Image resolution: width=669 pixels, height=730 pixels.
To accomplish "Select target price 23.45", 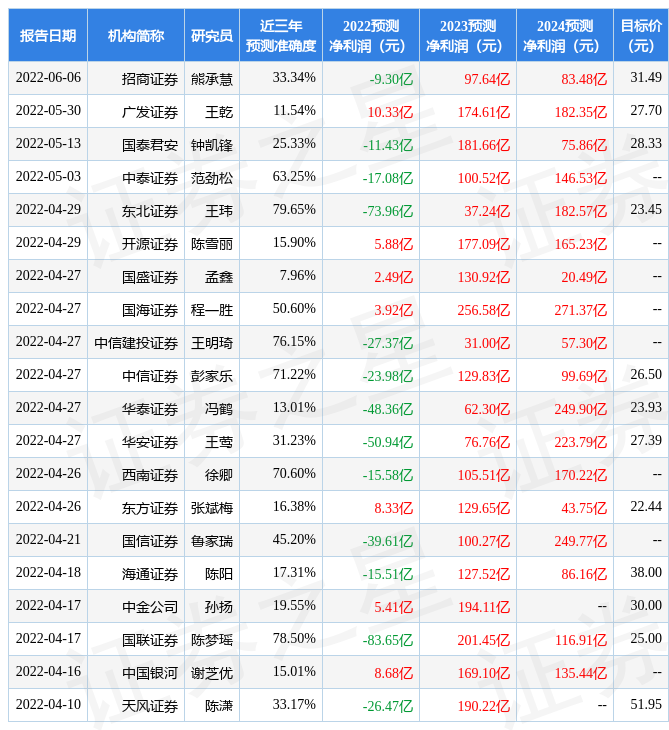I will [646, 210].
